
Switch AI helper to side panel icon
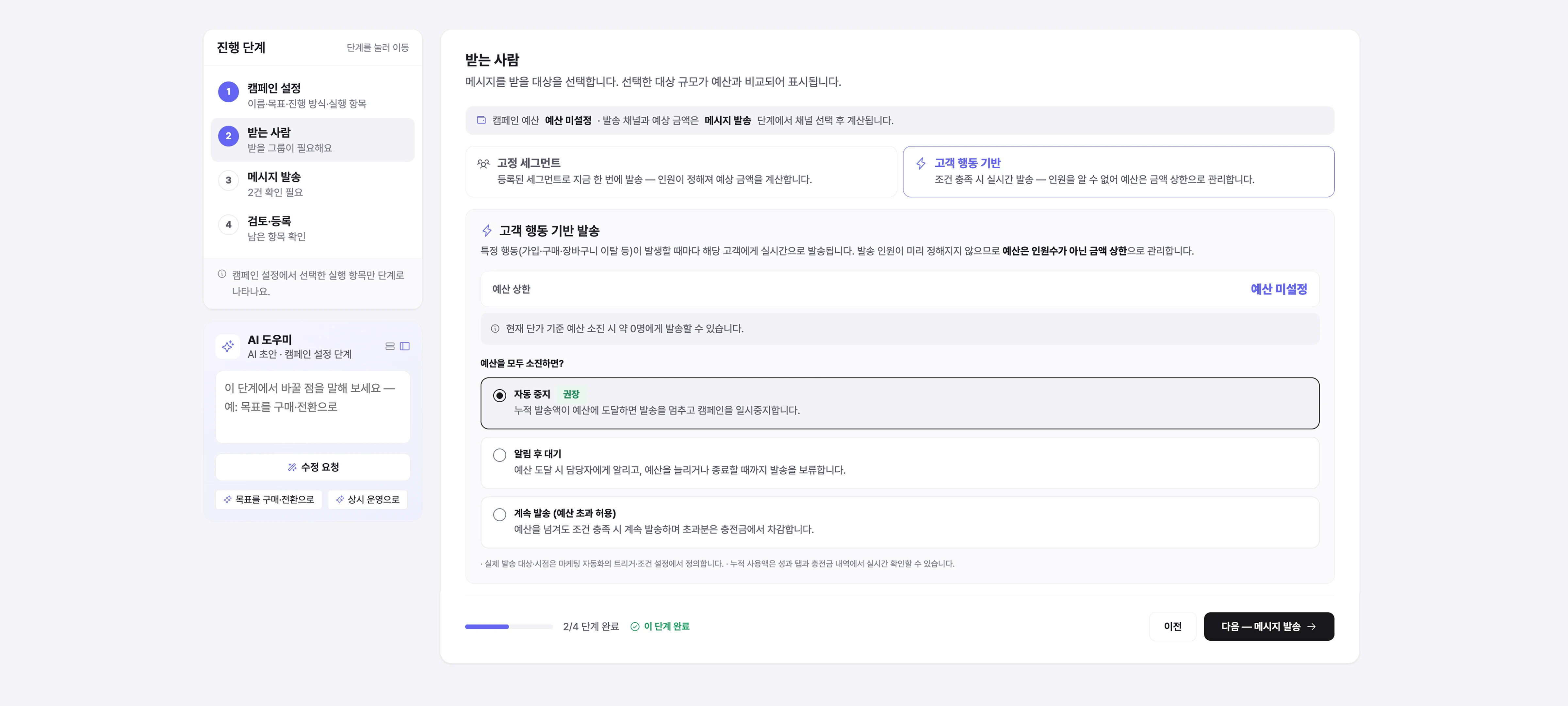point(405,346)
